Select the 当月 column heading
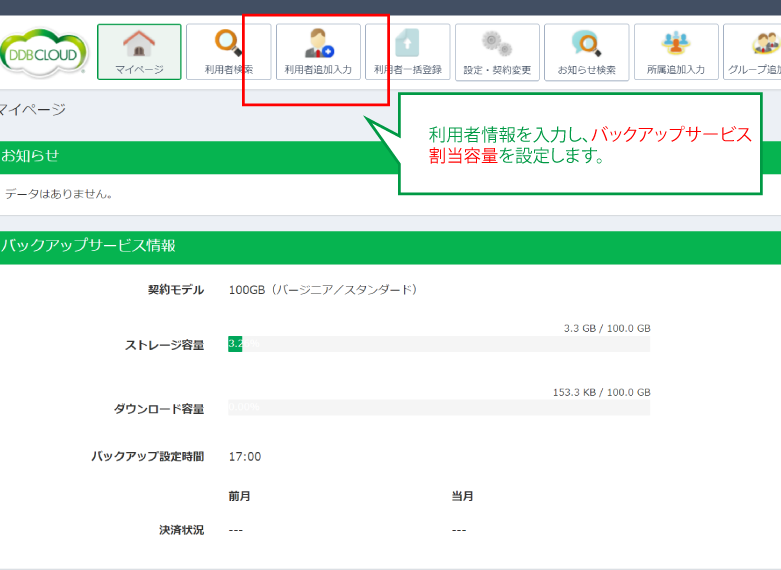The image size is (781, 570). coord(462,496)
